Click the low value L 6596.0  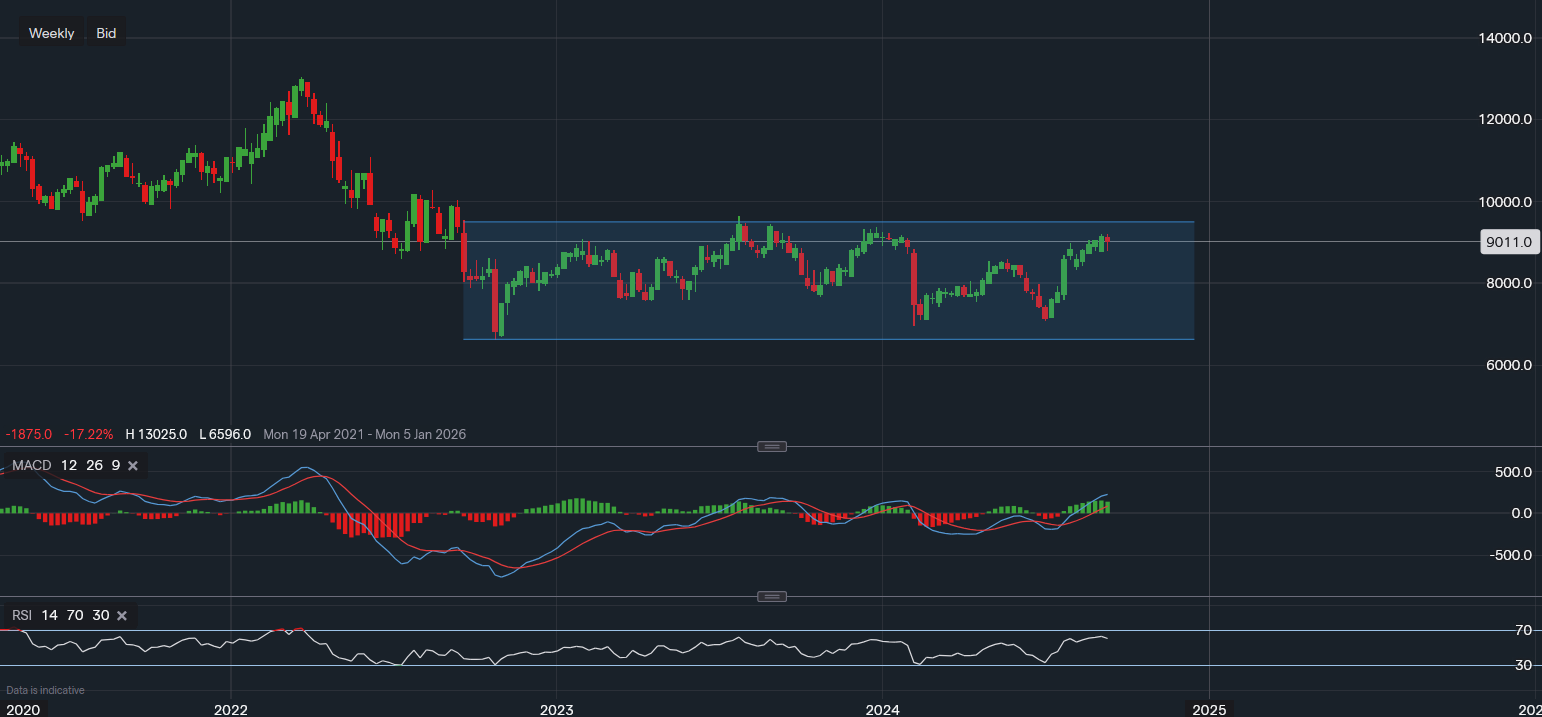click(225, 434)
